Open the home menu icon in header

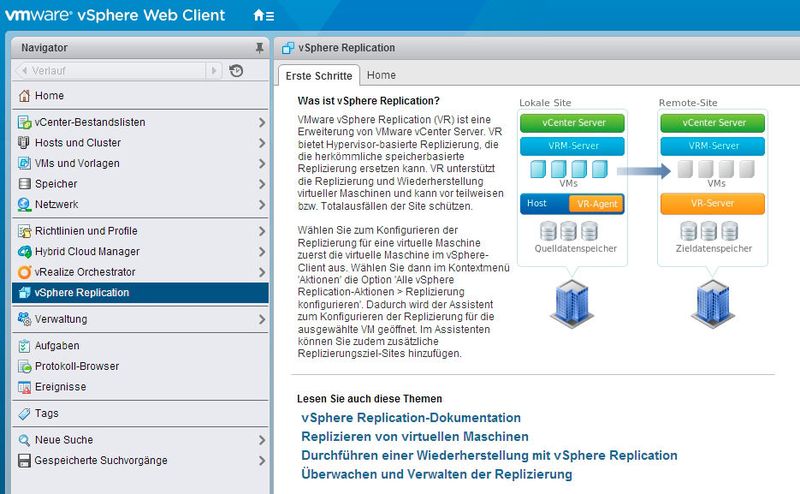coord(263,15)
